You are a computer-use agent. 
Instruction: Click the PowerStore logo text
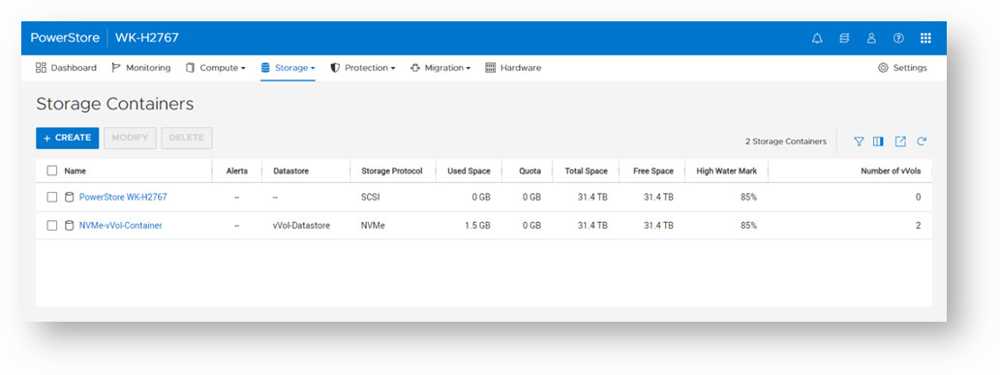[65, 38]
